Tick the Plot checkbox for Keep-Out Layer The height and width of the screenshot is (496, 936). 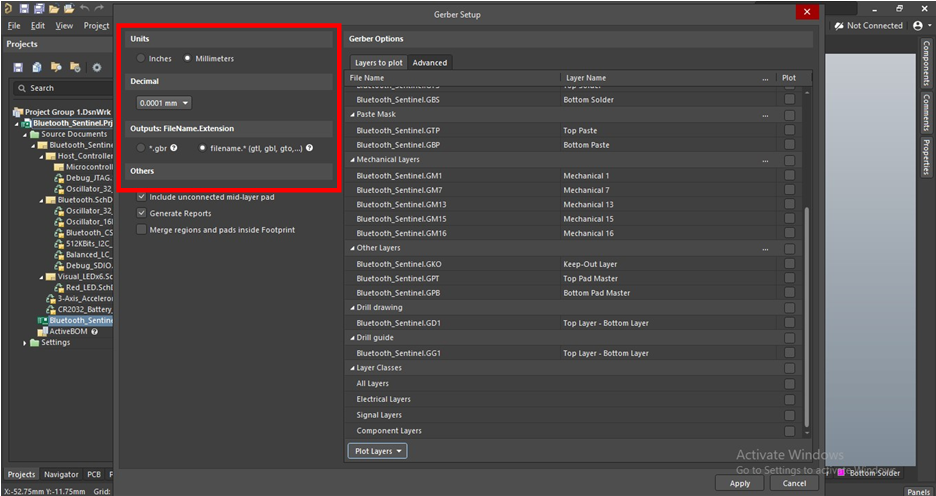(790, 264)
